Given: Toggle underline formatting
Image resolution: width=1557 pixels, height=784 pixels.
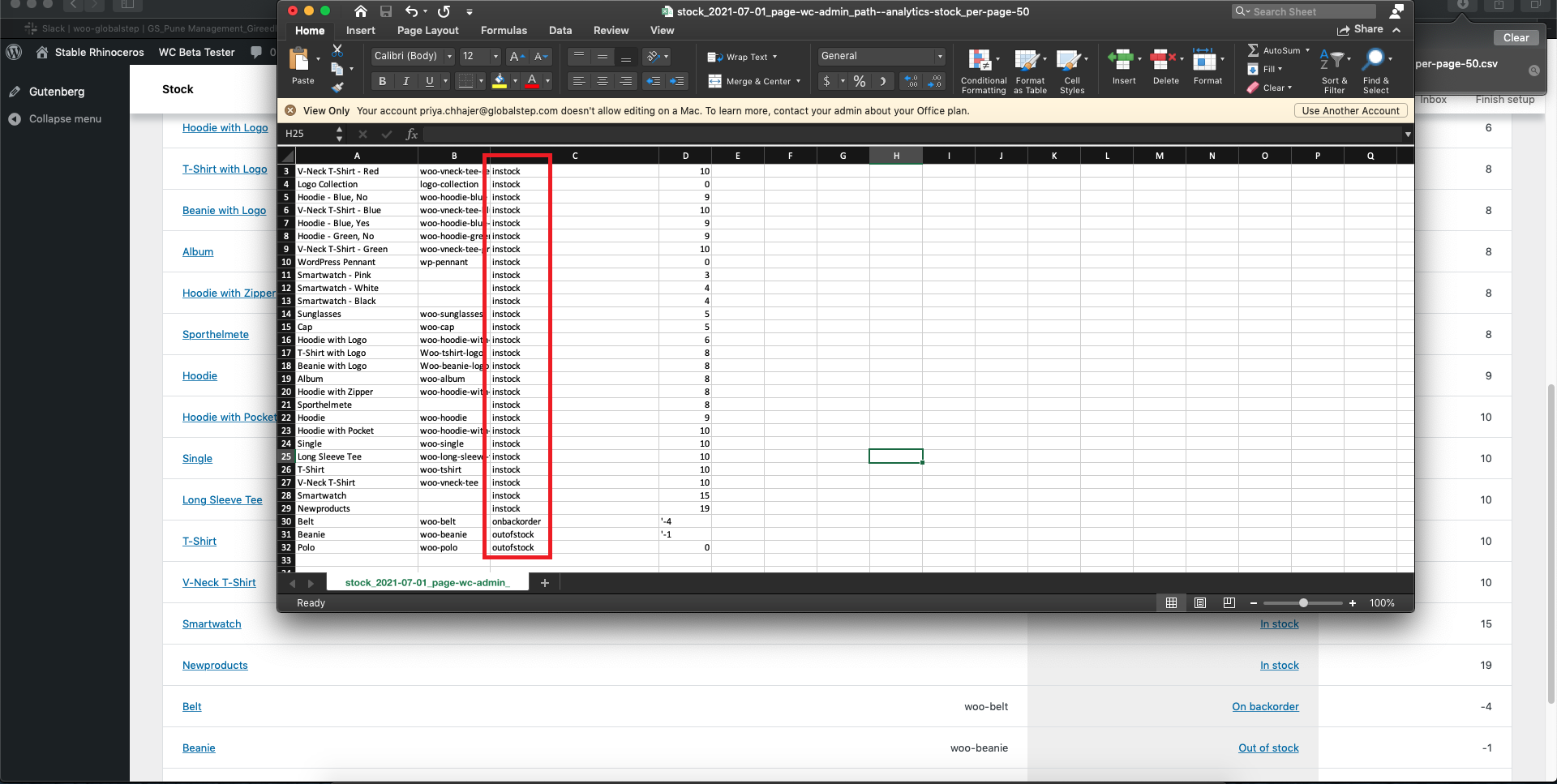Looking at the screenshot, I should pyautogui.click(x=428, y=81).
